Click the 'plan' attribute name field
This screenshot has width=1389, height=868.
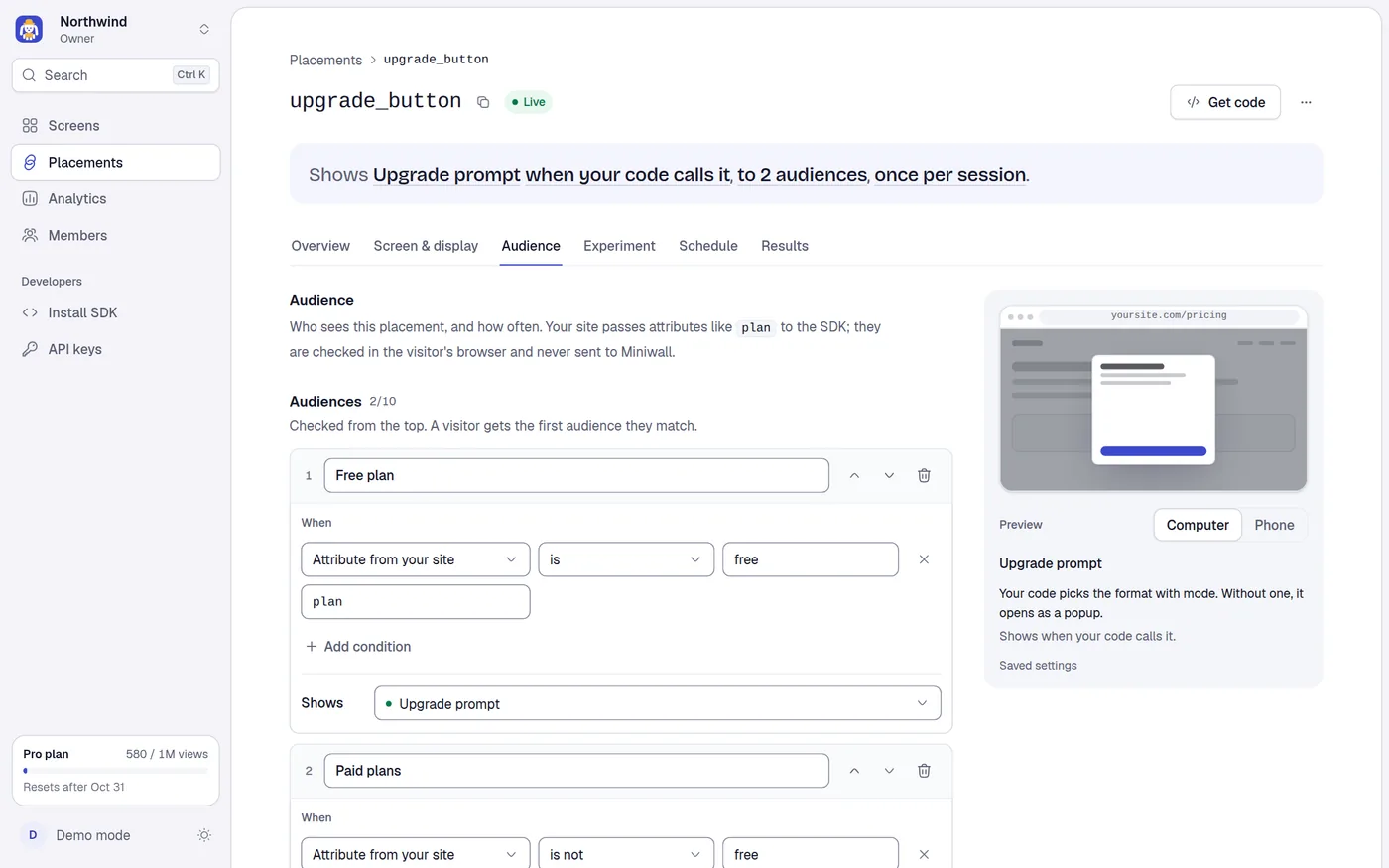click(416, 602)
